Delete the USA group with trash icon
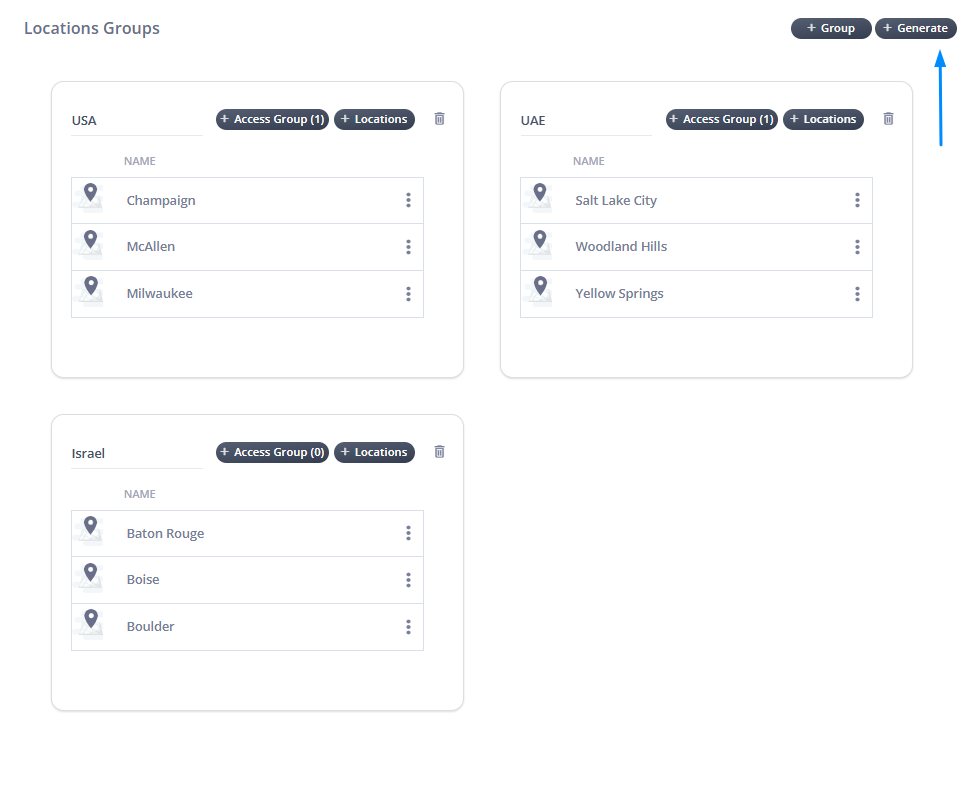 (x=439, y=119)
